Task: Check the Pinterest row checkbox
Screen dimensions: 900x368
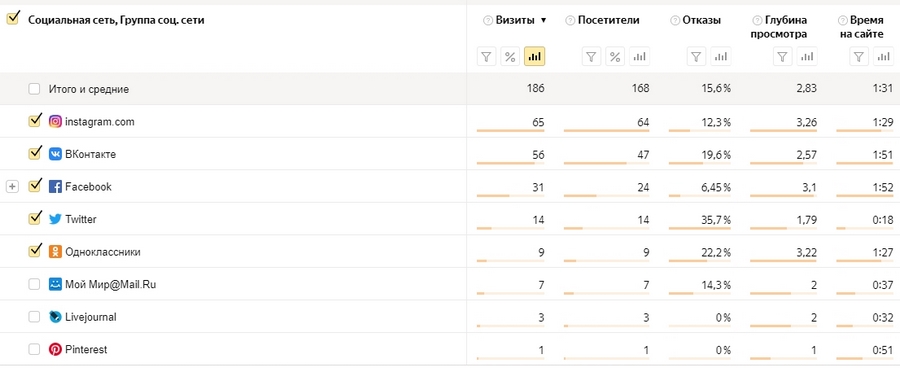Action: pyautogui.click(x=34, y=349)
